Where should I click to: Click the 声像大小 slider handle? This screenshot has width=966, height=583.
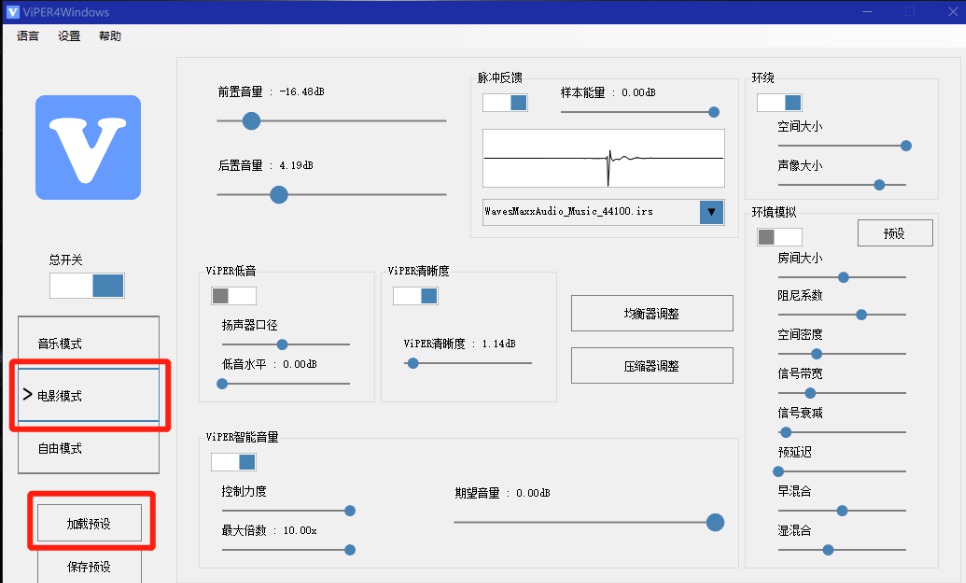[880, 185]
